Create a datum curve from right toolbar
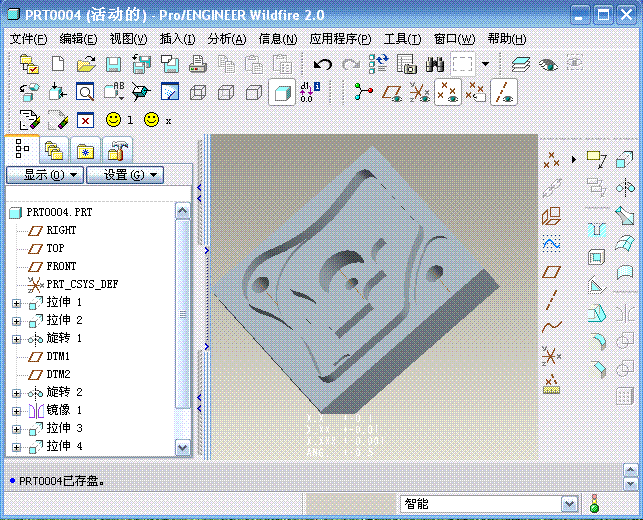Viewport: 643px width, 520px height. click(x=552, y=327)
